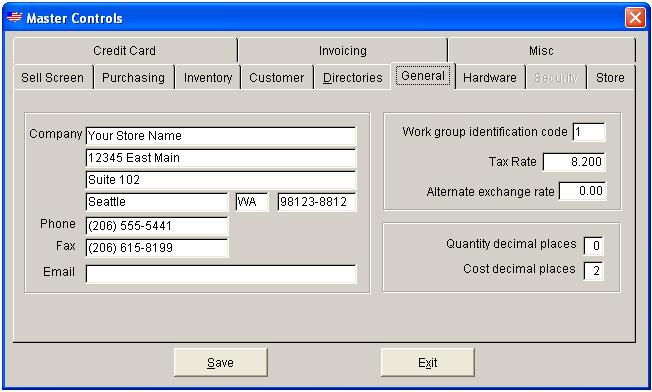Click the Seattle city field

pyautogui.click(x=157, y=202)
